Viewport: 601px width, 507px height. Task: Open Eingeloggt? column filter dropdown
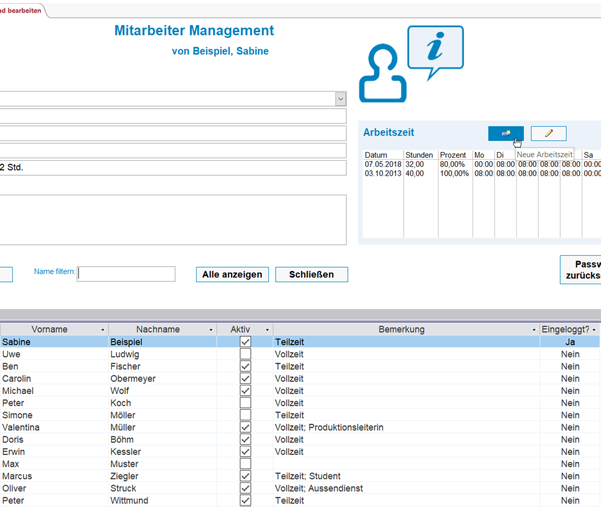594,330
